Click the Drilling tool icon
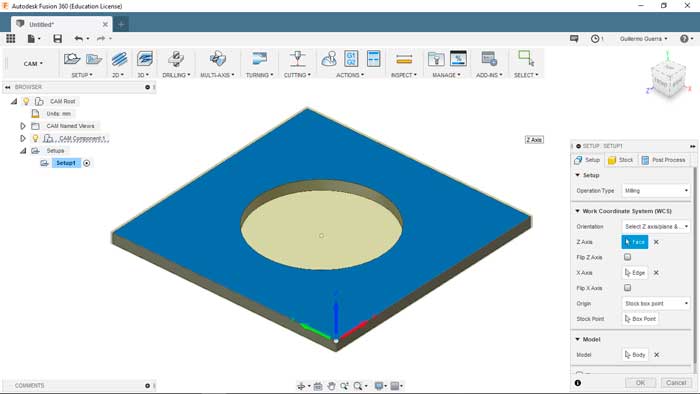The width and height of the screenshot is (700, 394). (x=176, y=59)
